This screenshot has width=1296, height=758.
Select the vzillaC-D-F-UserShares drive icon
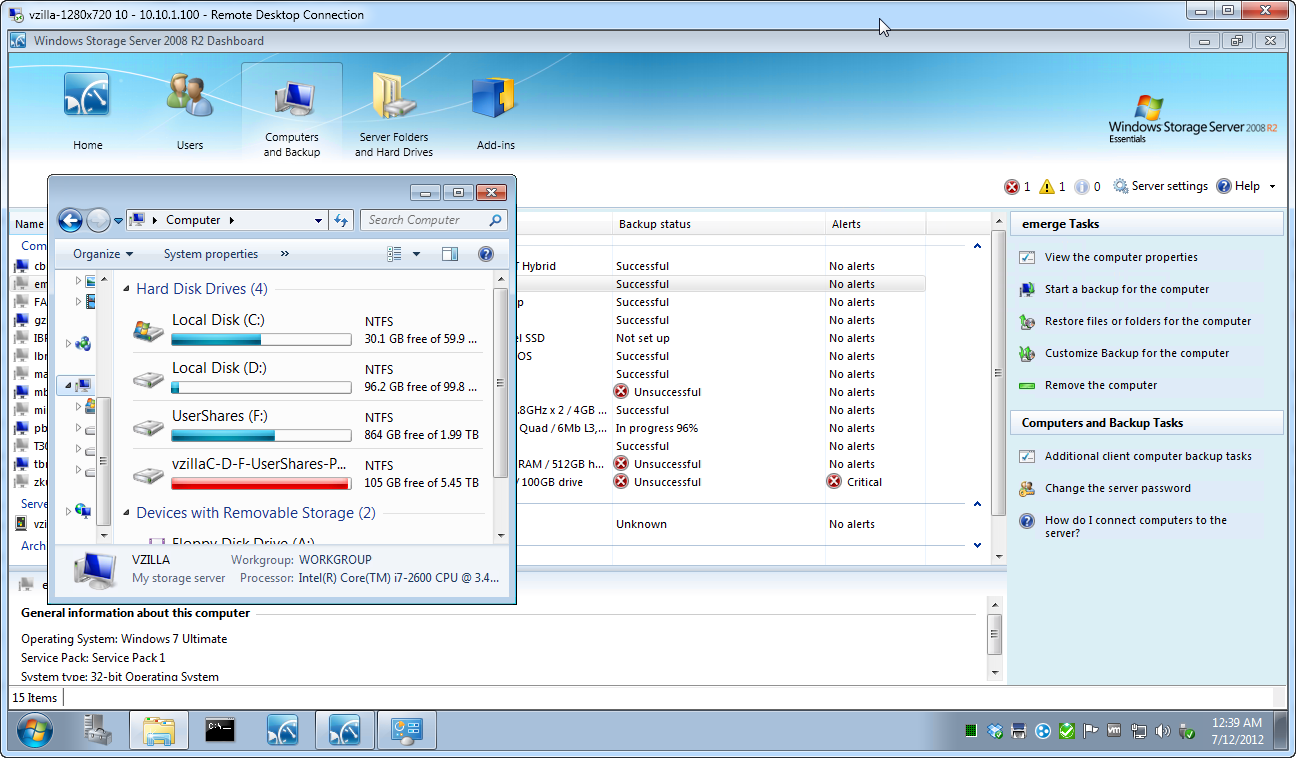149,475
